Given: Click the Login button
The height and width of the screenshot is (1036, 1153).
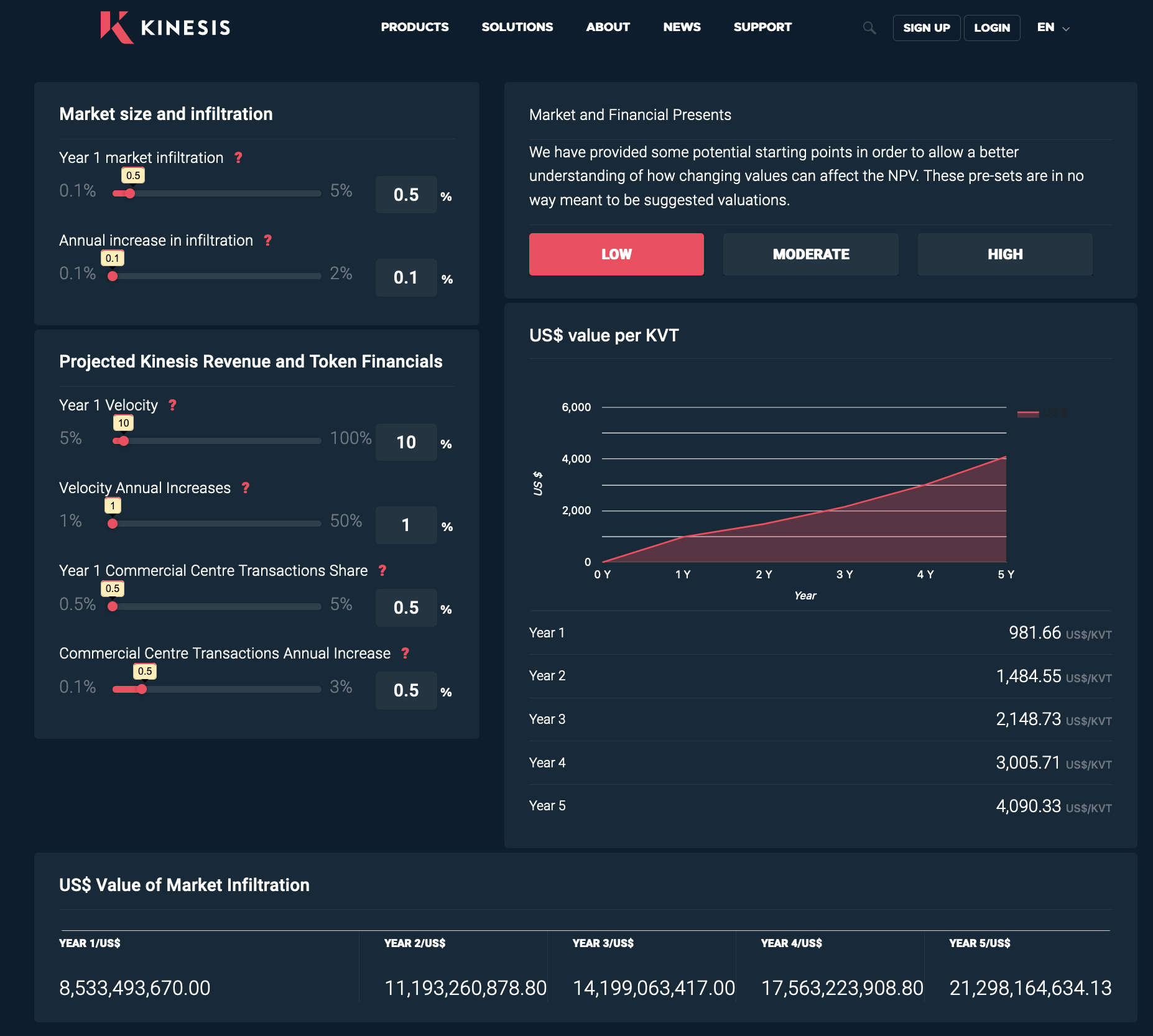Looking at the screenshot, I should 992,28.
